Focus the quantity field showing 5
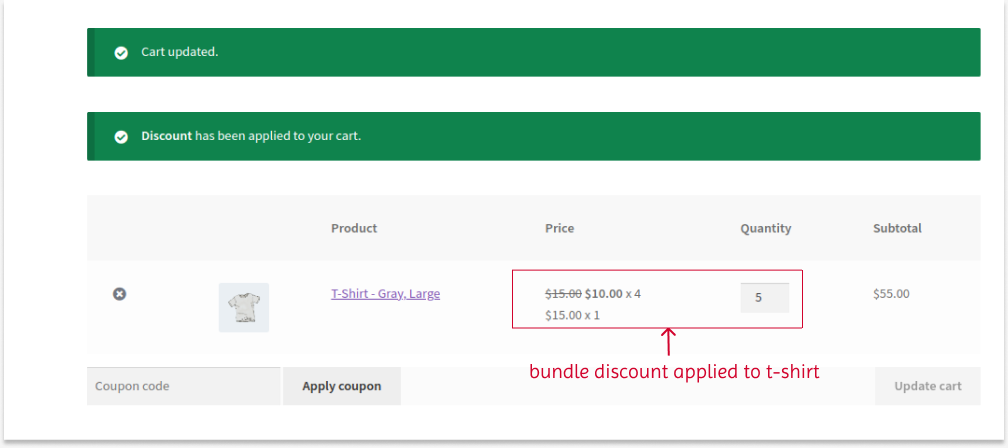Screen dimensions: 1008x448 pos(764,298)
